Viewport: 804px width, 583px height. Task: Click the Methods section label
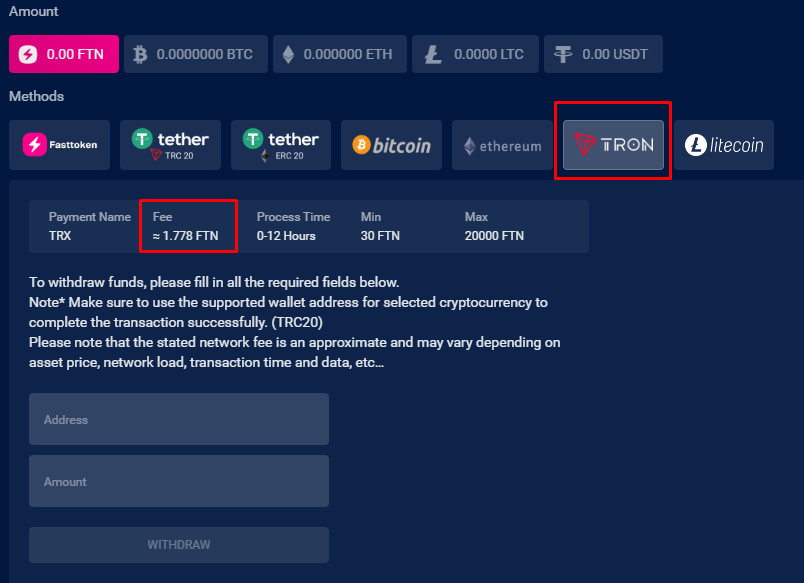point(36,96)
